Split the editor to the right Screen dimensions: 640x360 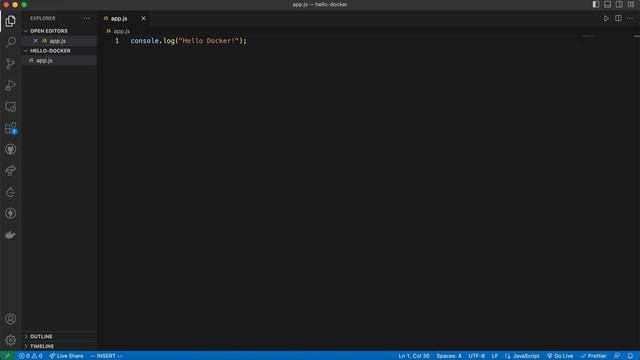pos(618,18)
